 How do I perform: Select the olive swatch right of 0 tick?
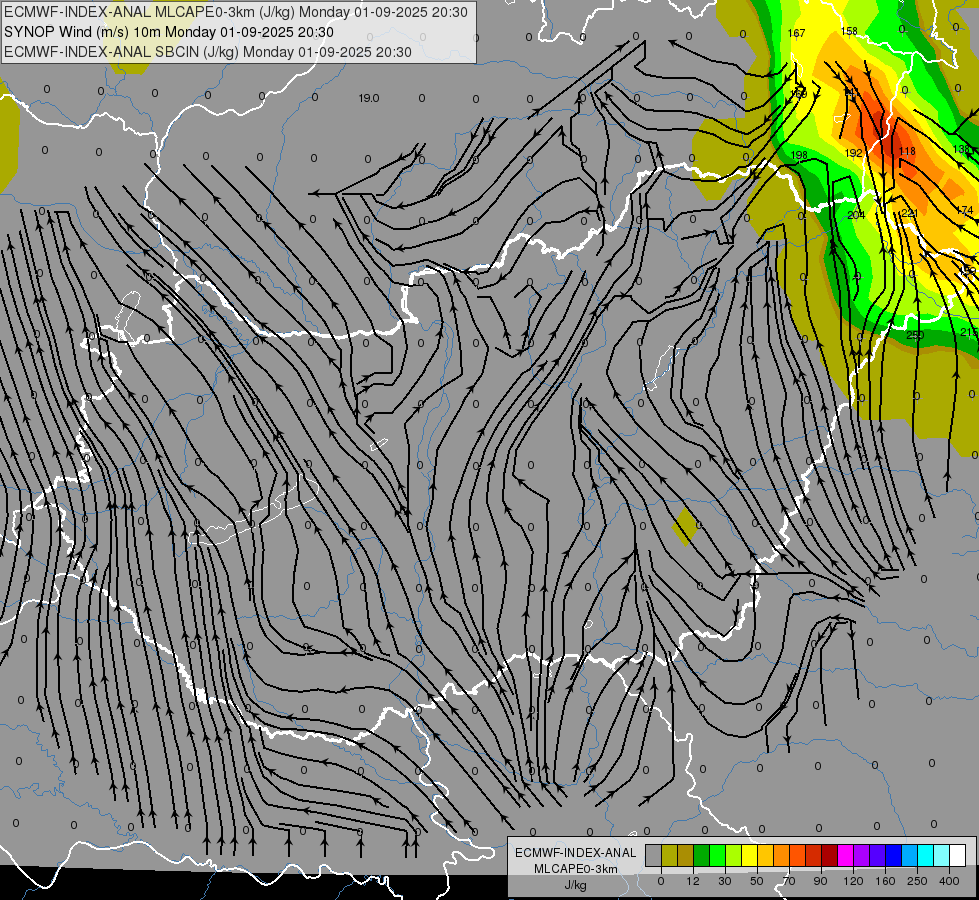point(669,855)
